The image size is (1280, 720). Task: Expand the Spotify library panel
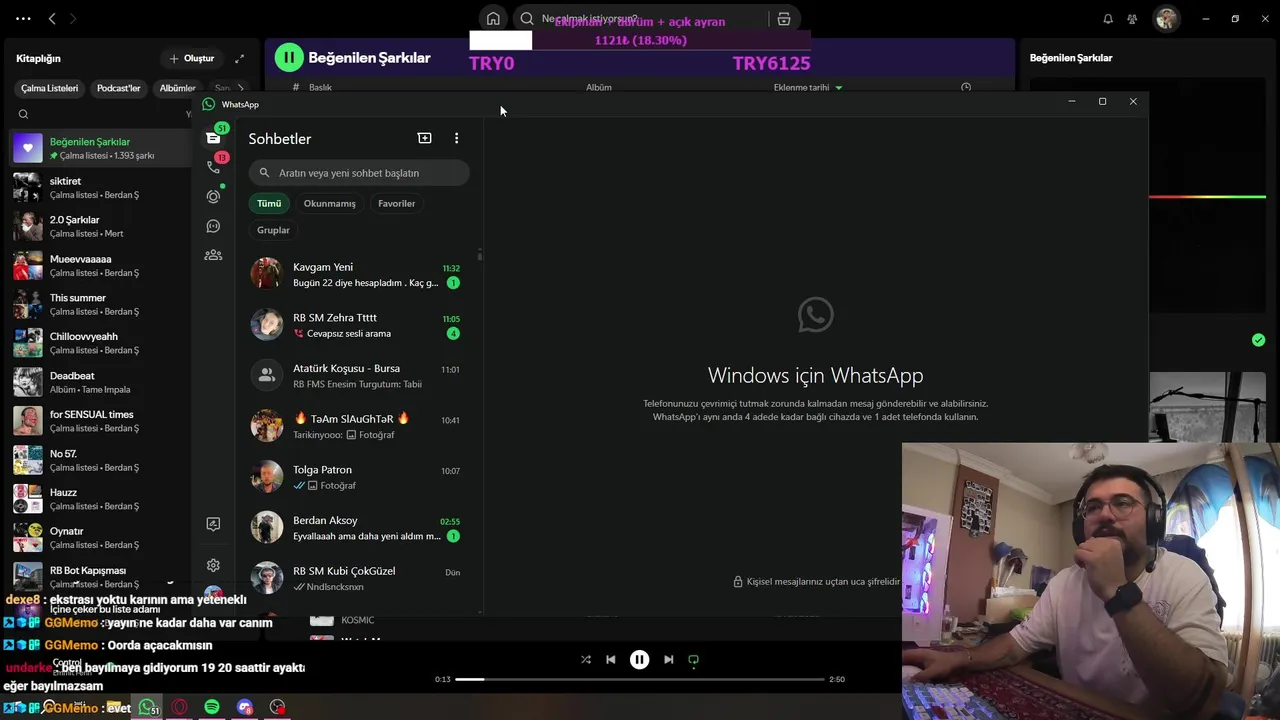239,58
